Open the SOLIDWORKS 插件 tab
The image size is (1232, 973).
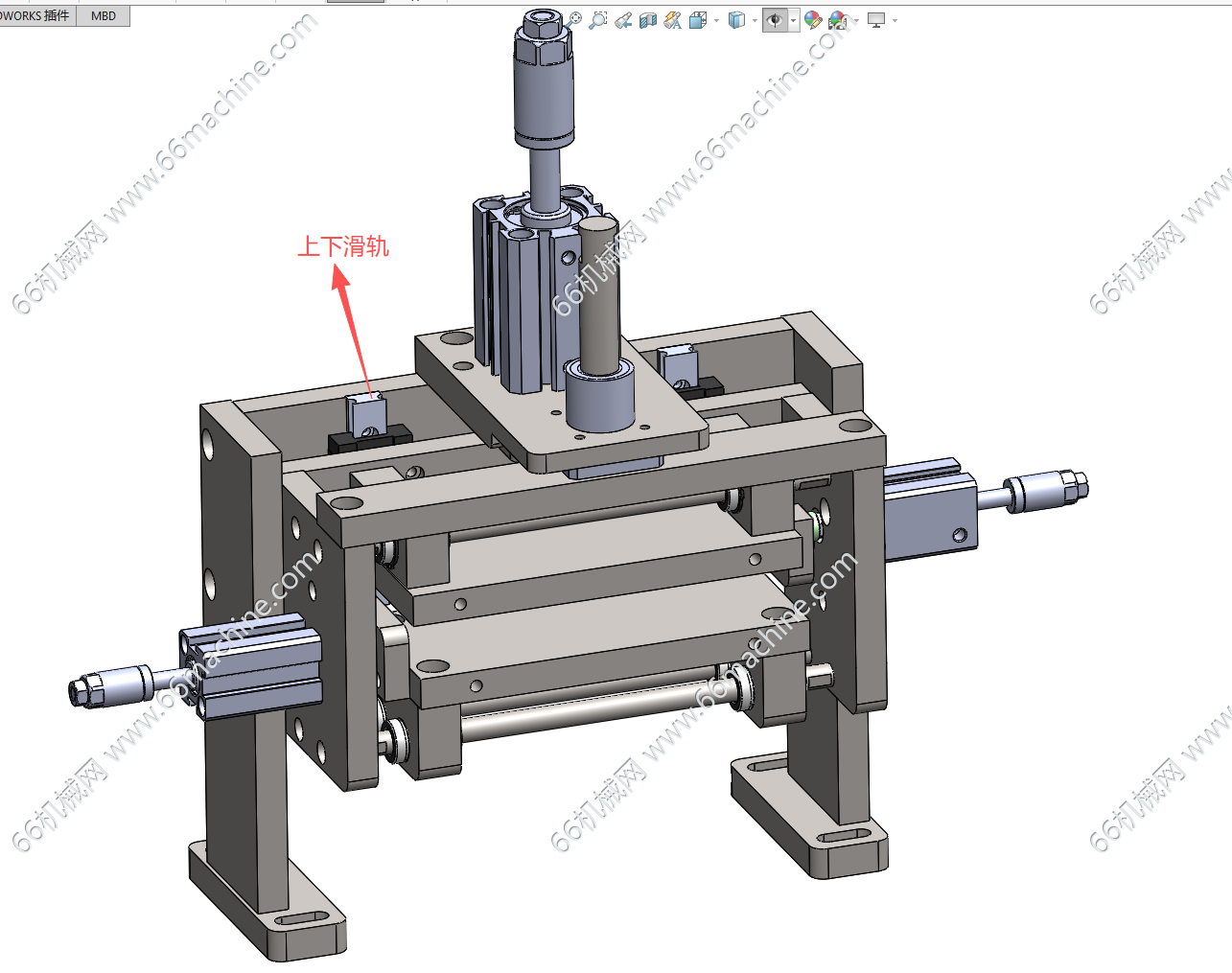point(36,15)
